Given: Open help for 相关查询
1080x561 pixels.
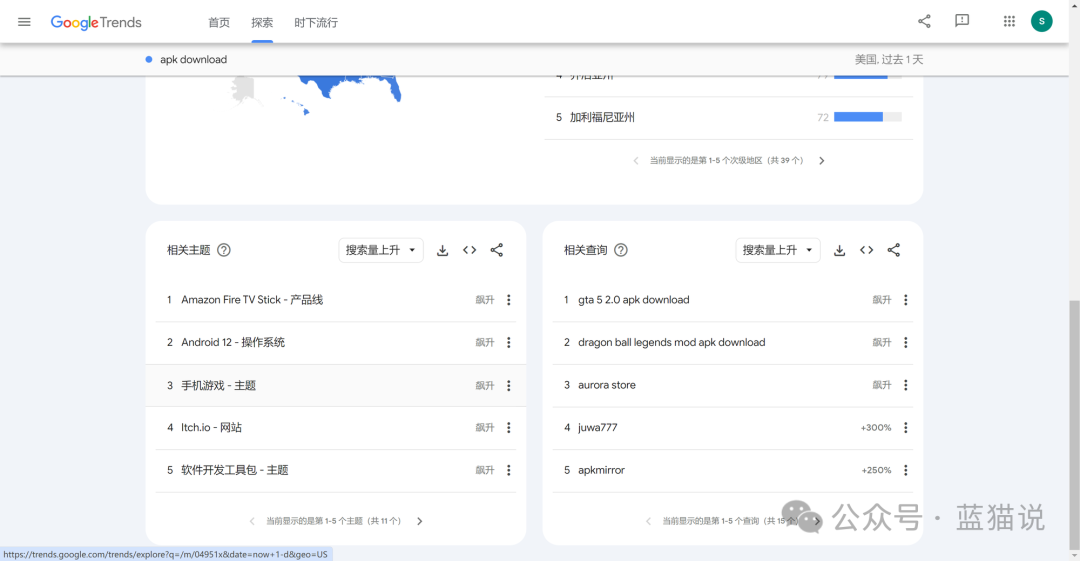Looking at the screenshot, I should [x=621, y=250].
